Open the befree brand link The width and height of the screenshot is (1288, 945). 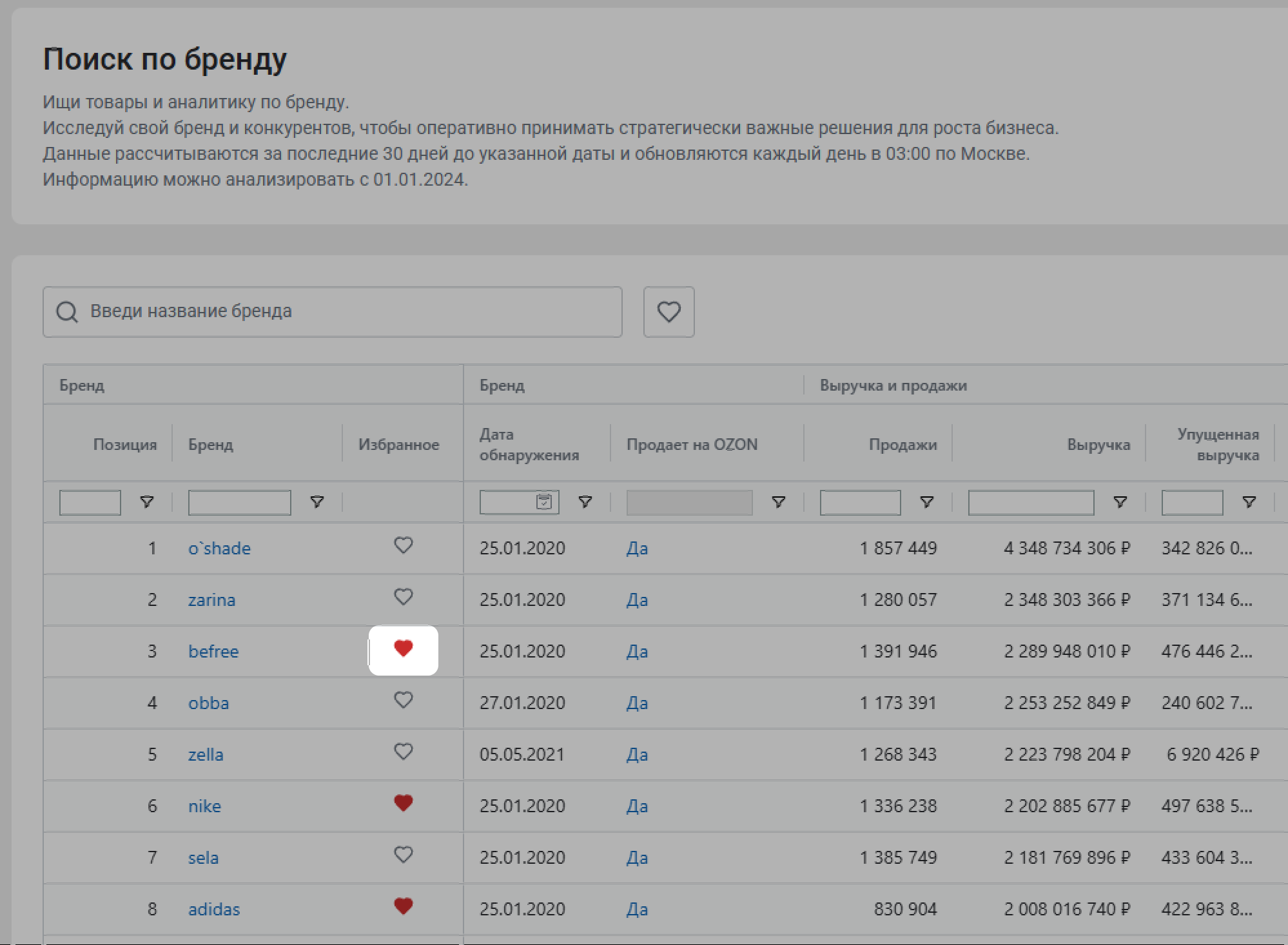[213, 652]
